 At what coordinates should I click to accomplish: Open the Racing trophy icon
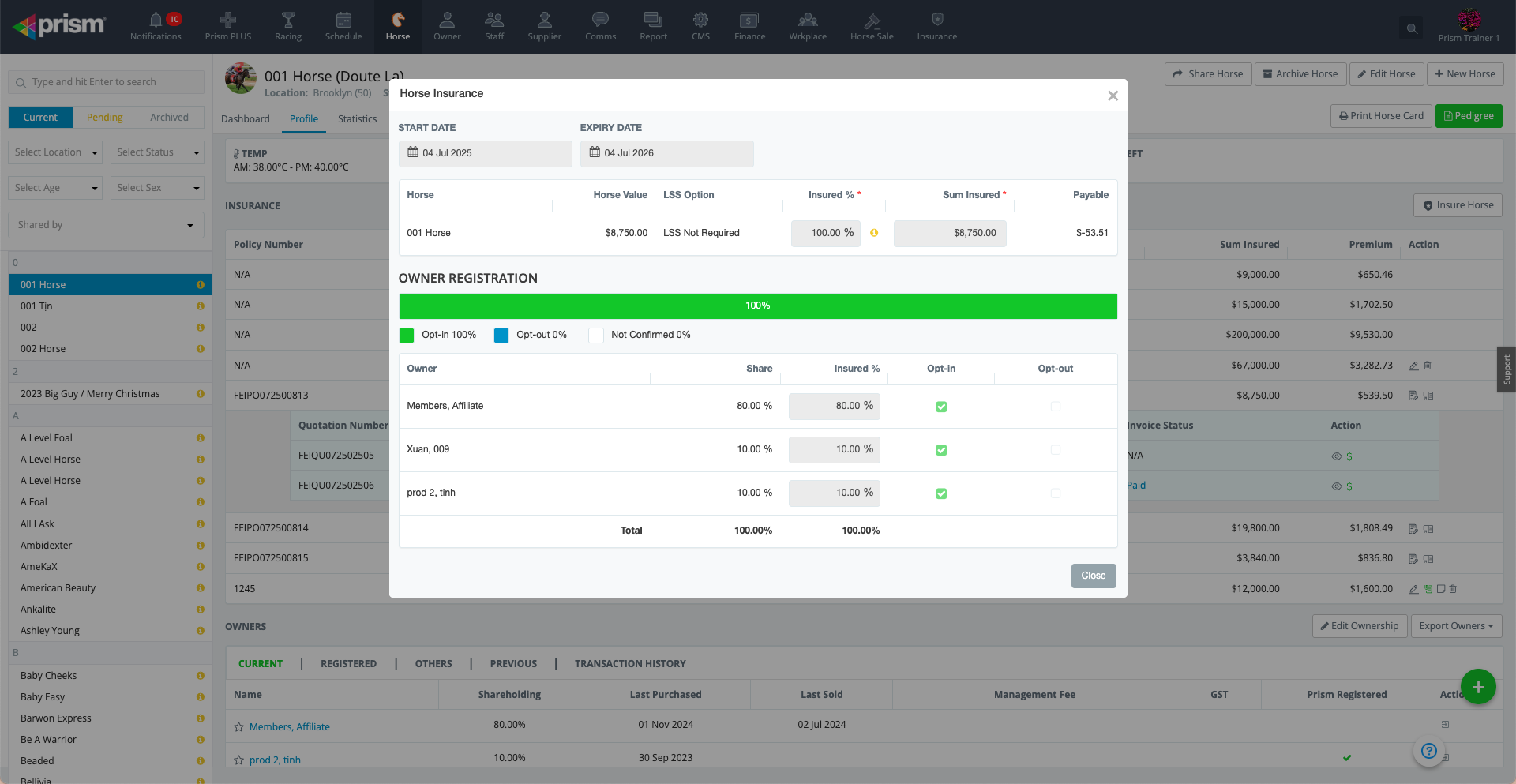point(288,20)
